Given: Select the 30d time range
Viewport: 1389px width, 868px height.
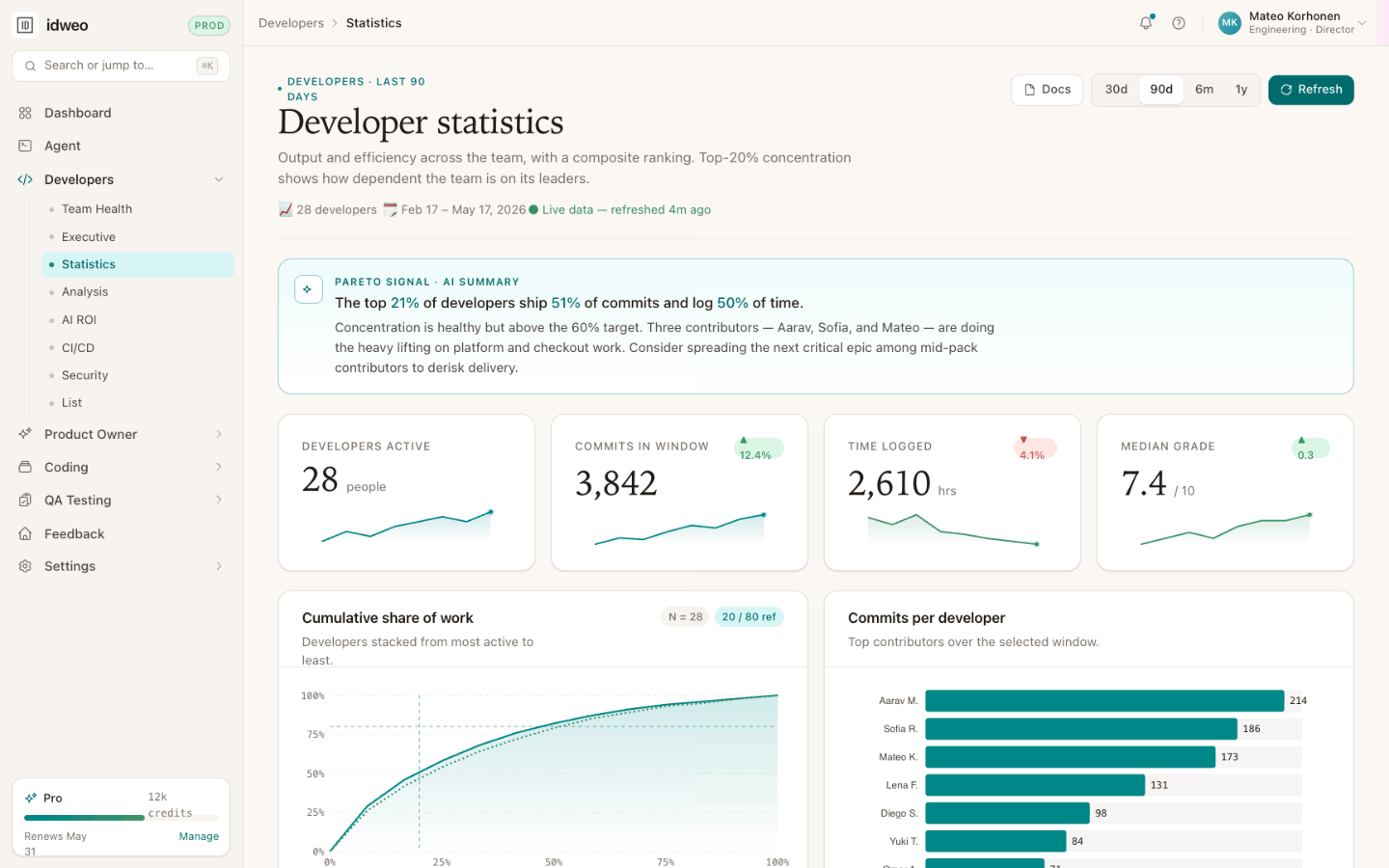Looking at the screenshot, I should coord(1116,90).
